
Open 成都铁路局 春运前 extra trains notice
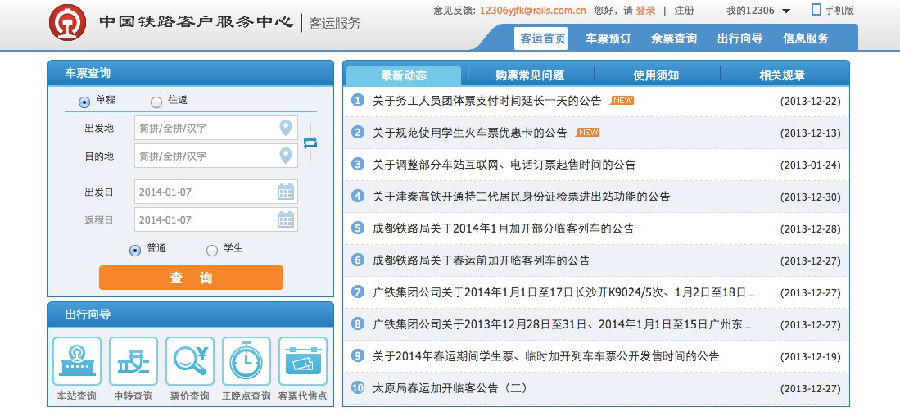[x=480, y=260]
